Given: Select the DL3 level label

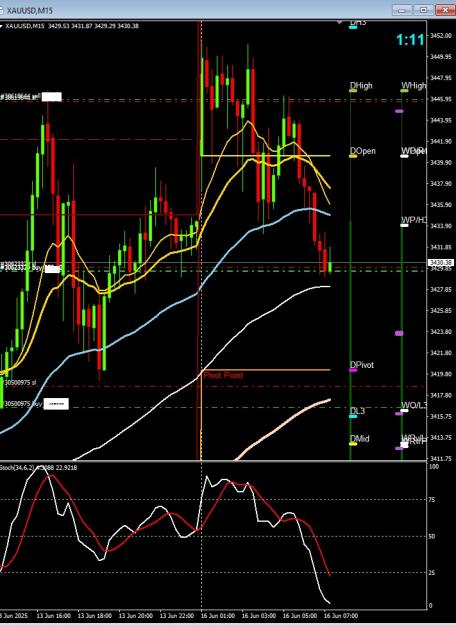Looking at the screenshot, I should point(357,411).
